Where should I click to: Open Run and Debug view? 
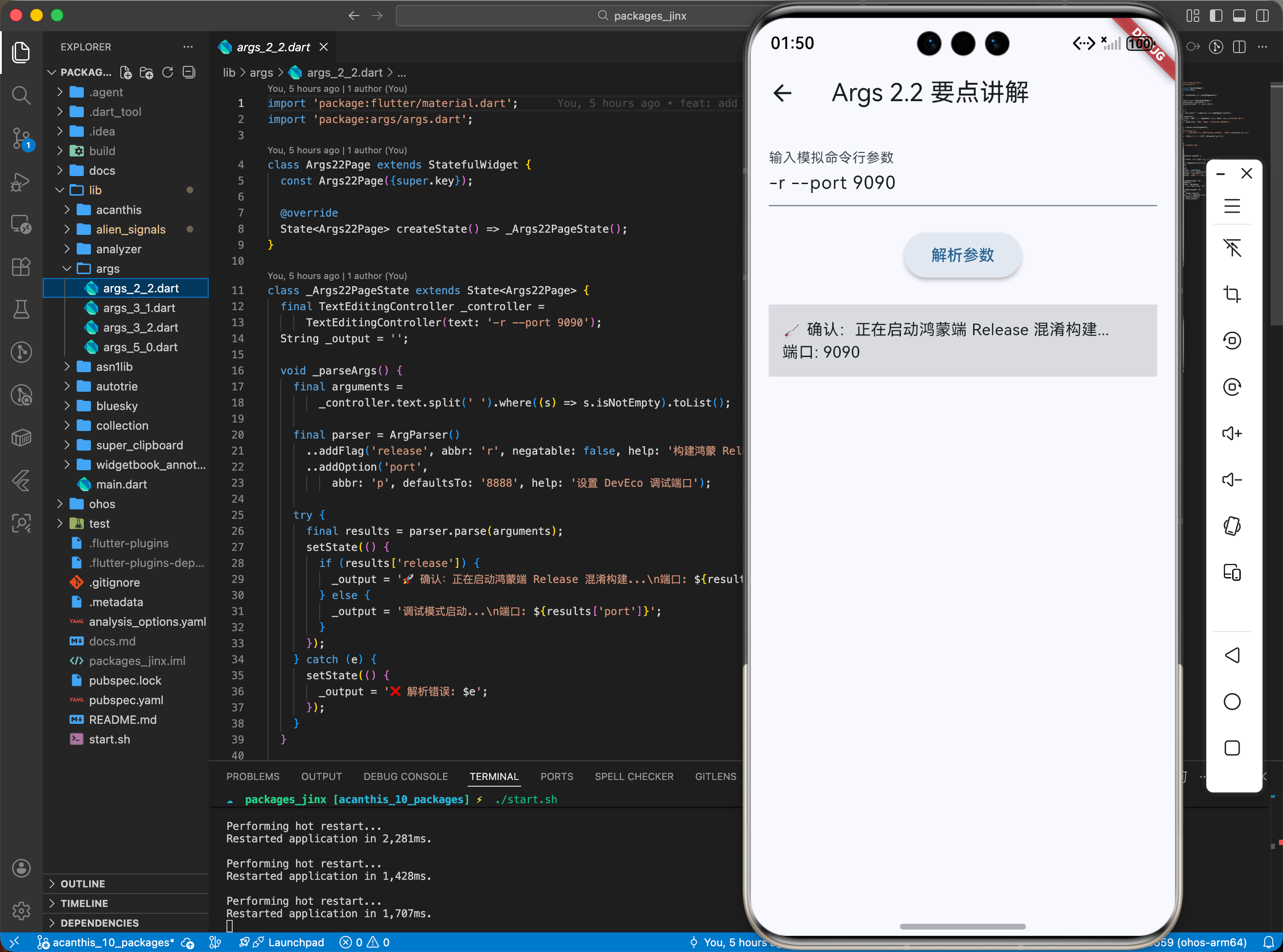click(x=21, y=182)
